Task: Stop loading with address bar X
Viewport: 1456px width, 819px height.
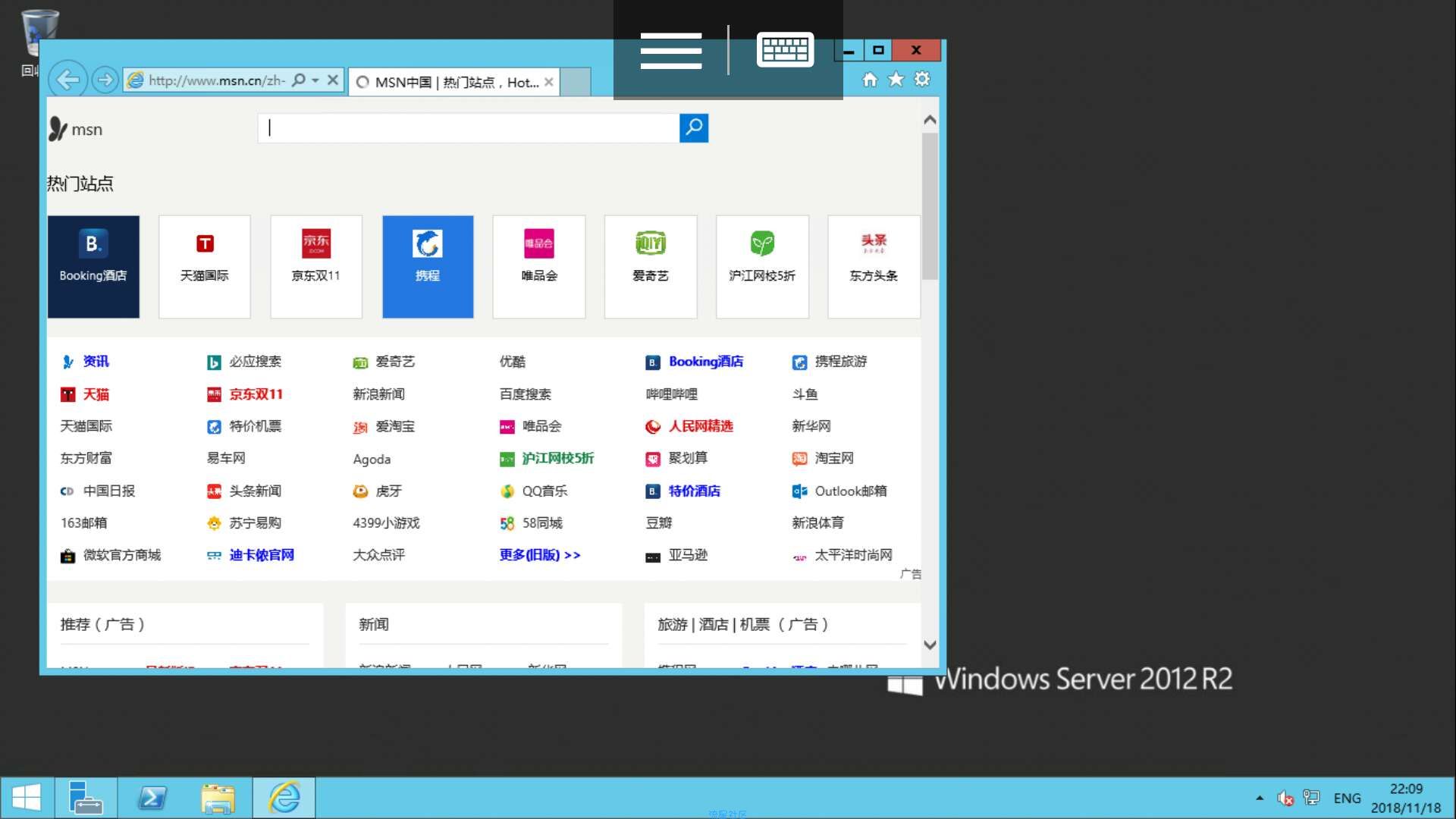Action: [333, 80]
